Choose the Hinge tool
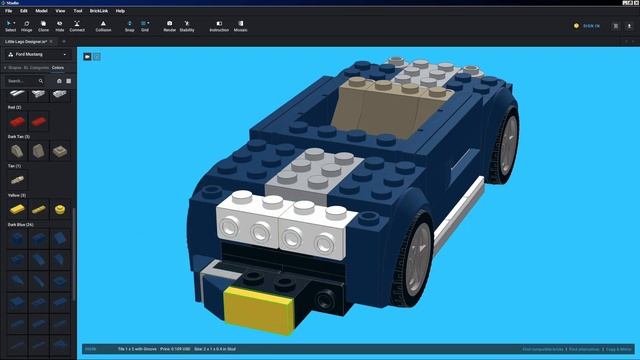 (27, 26)
